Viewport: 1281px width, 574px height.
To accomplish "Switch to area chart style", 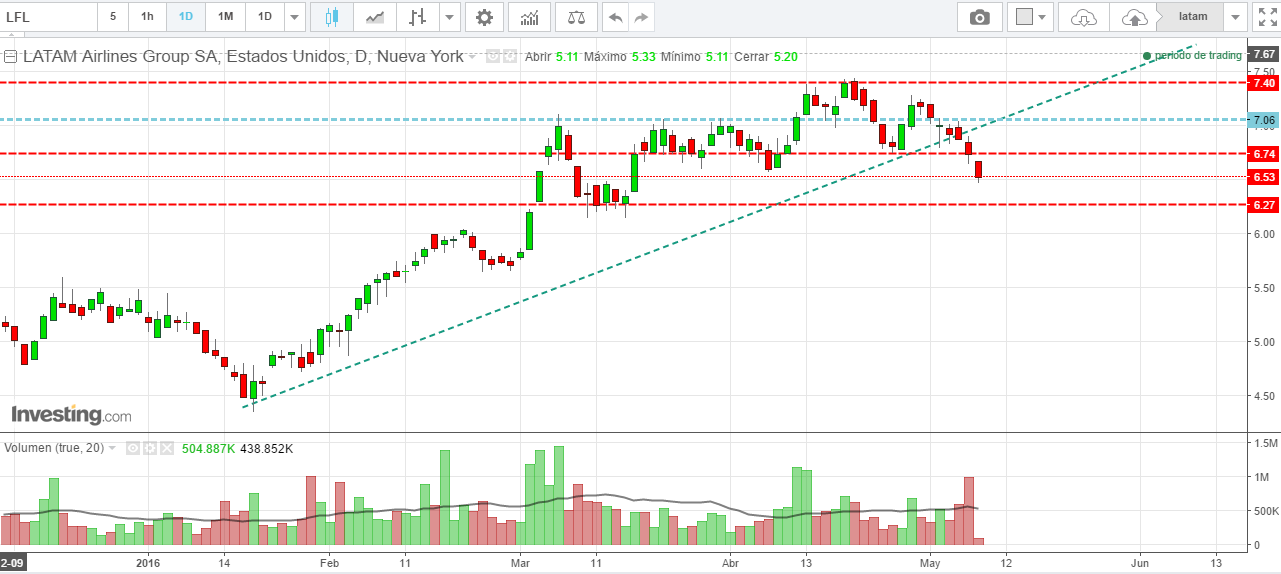I will (375, 17).
